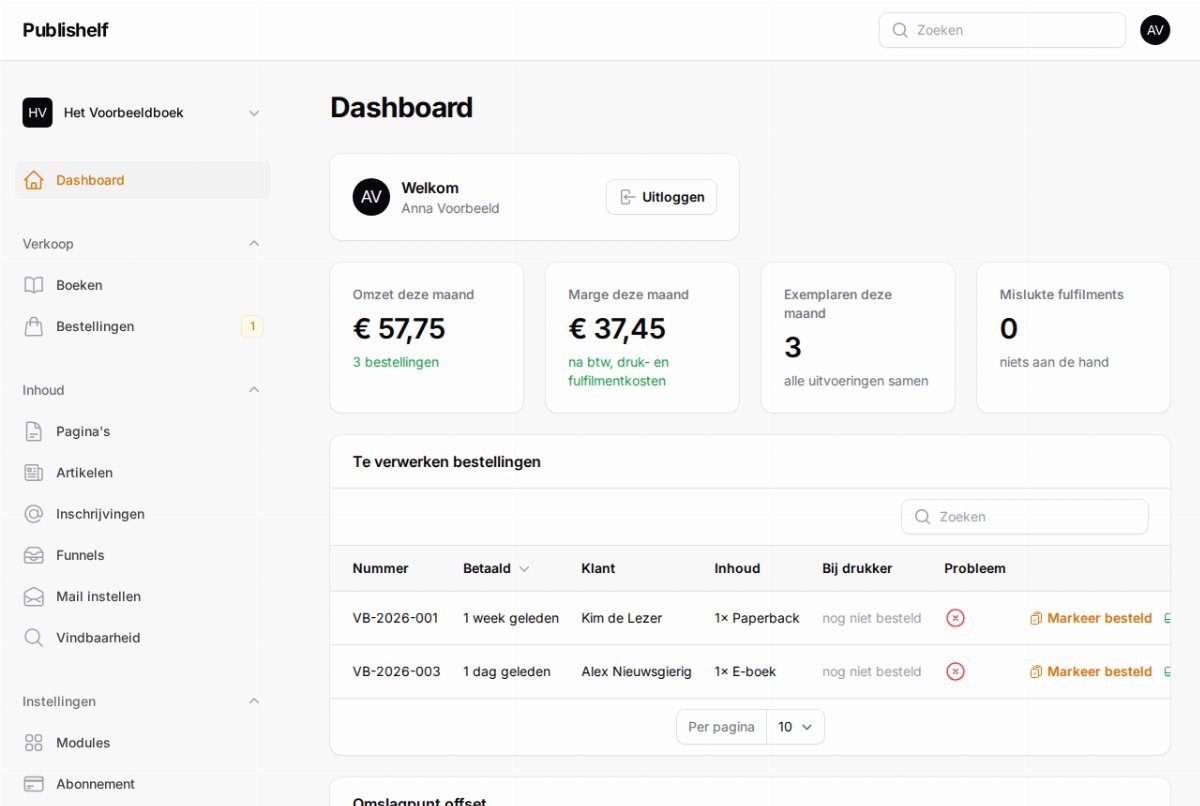Click 1× E-boek cell
1200x806 pixels.
[745, 671]
